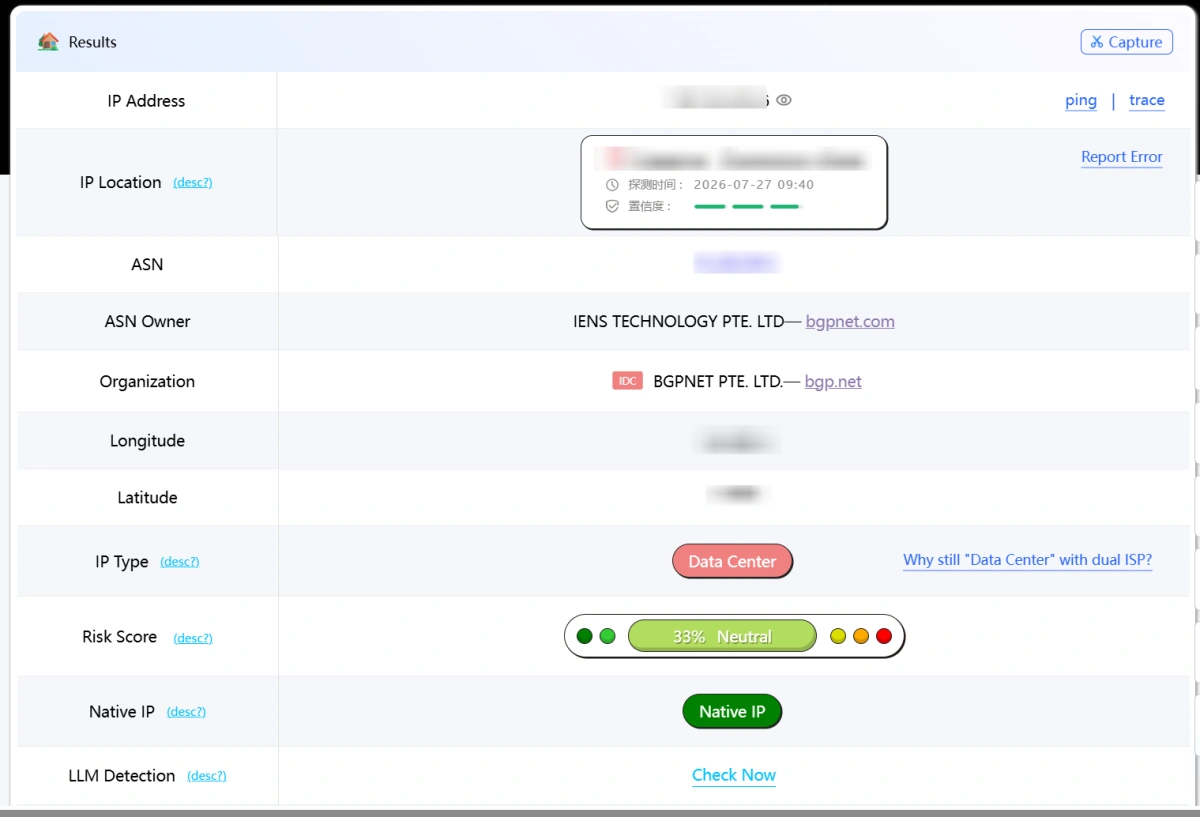Click the 33% Neutral risk score bar
The image size is (1200, 817).
coord(722,636)
